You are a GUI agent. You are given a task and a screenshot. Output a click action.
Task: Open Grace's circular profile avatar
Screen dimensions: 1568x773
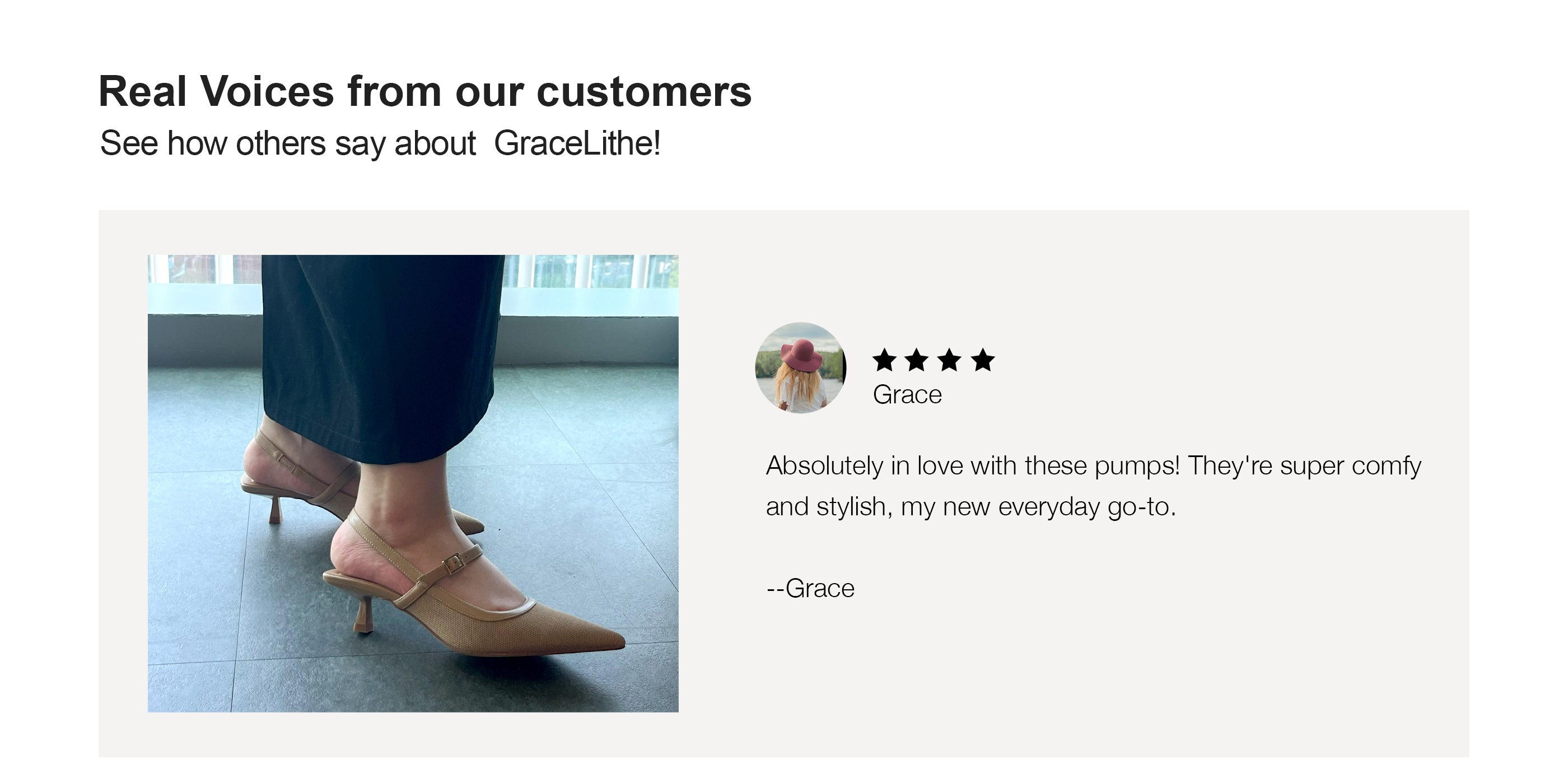pyautogui.click(x=800, y=367)
